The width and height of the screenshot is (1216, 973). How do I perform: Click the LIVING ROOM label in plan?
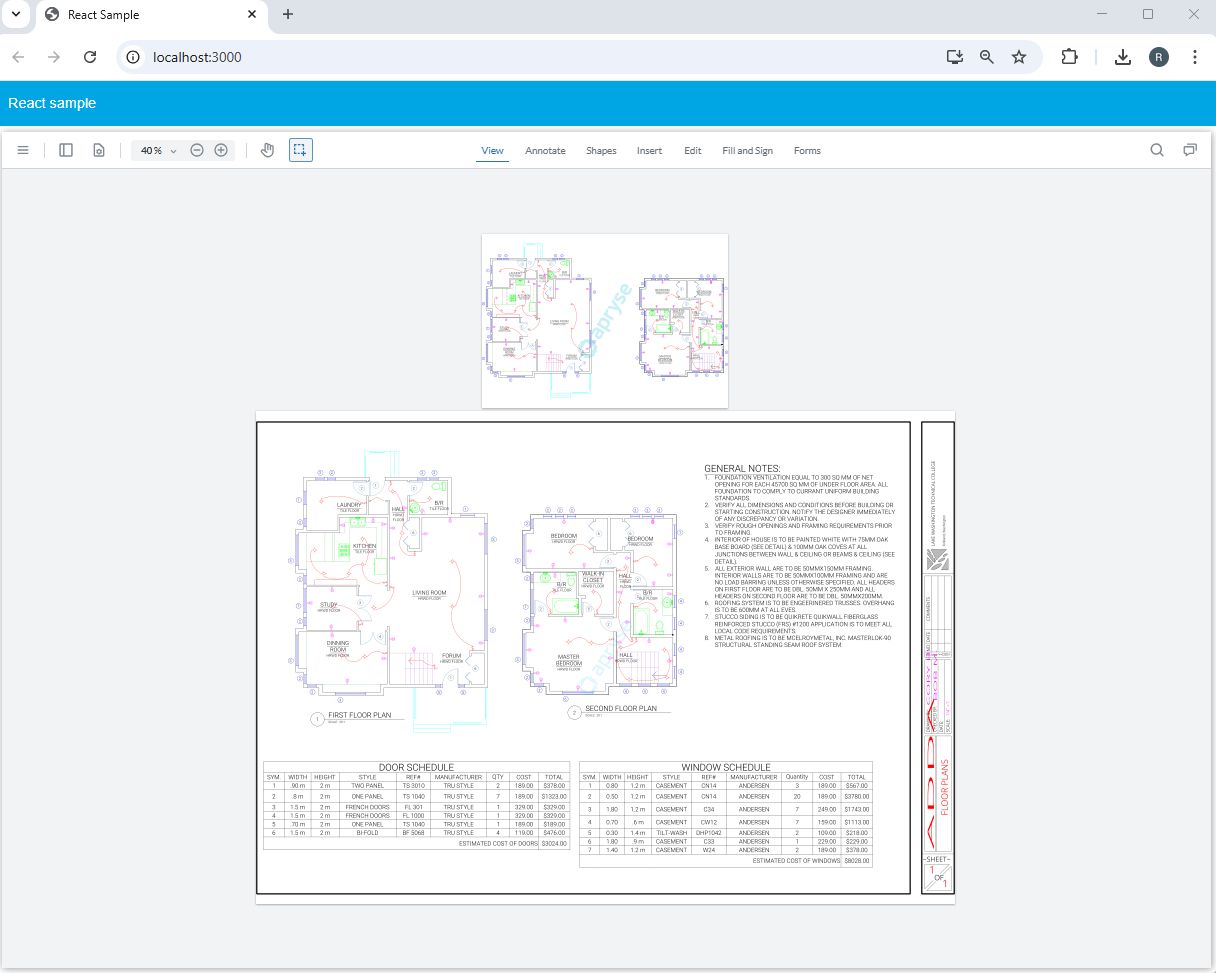click(429, 593)
